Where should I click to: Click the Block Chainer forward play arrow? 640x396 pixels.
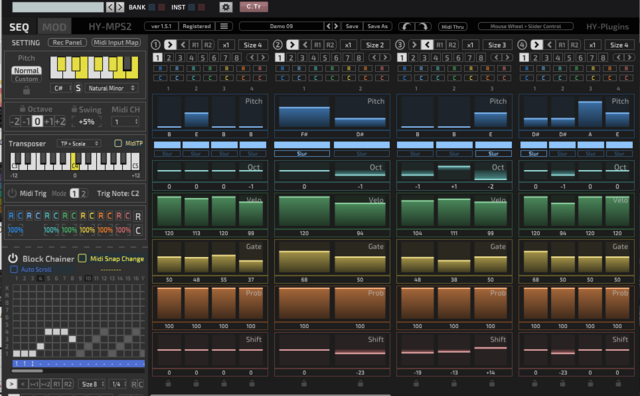click(x=11, y=384)
